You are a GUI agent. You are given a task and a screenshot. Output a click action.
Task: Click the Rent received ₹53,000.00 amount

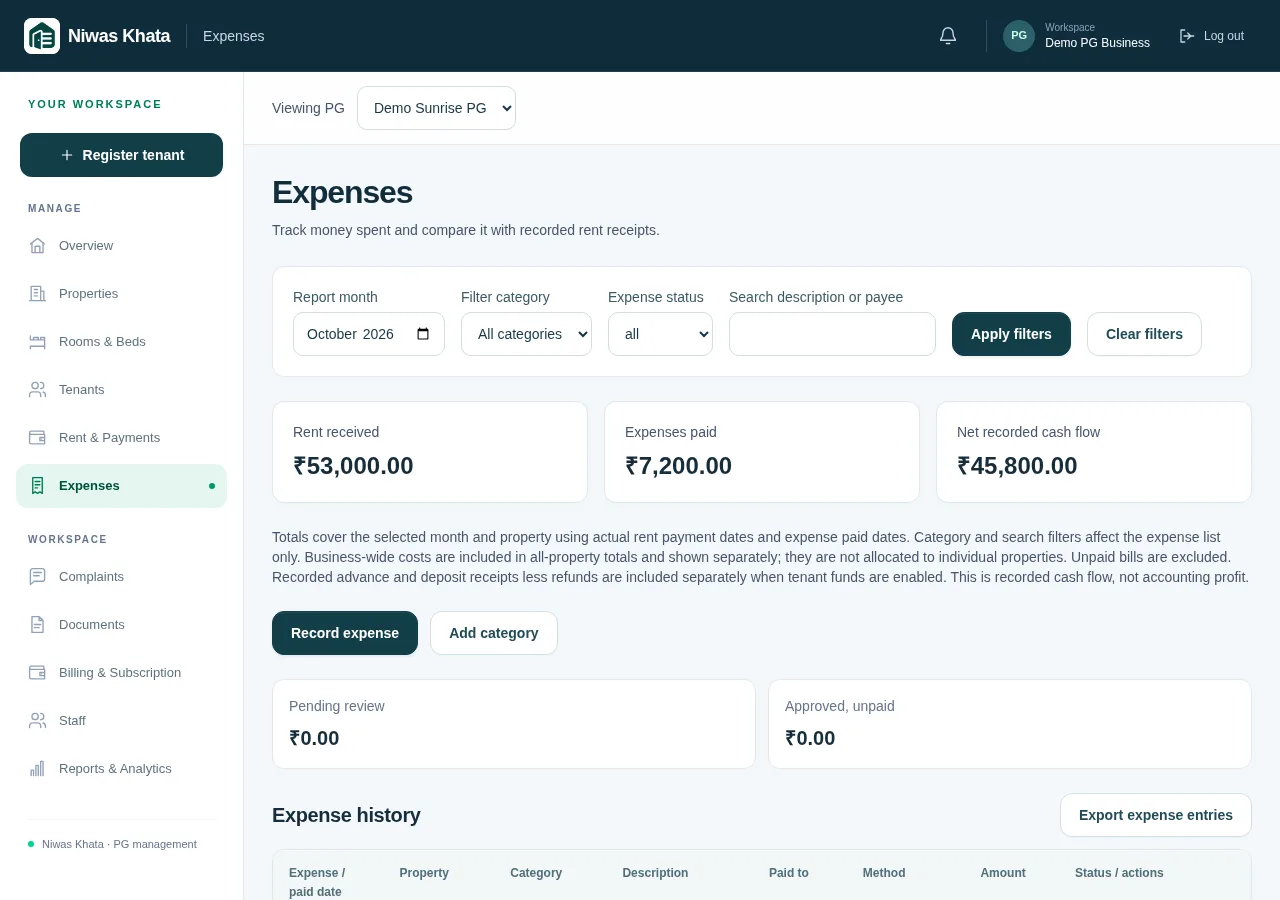[x=353, y=466]
